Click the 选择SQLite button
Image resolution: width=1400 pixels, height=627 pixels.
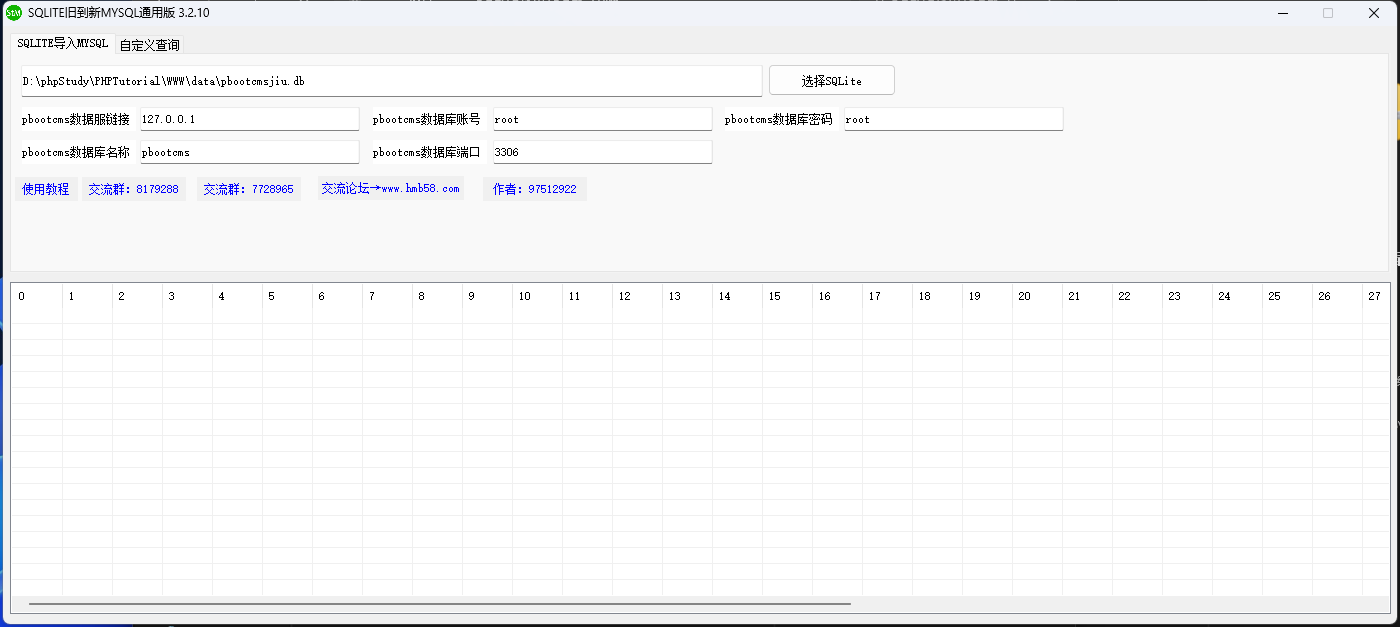pyautogui.click(x=831, y=80)
